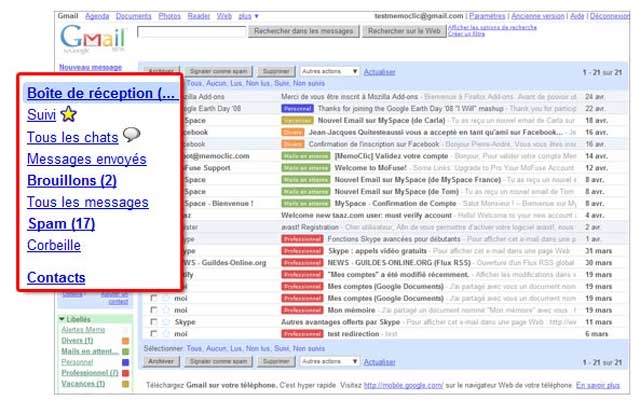Image resolution: width=640 pixels, height=400 pixels.
Task: Go to Spam (17) folder
Action: pos(61,223)
